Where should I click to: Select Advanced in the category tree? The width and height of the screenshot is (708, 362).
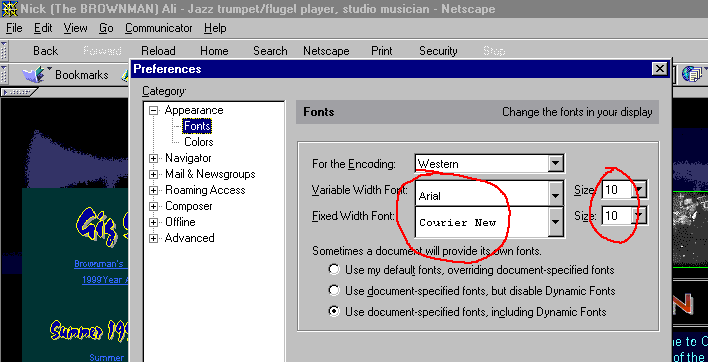[x=189, y=238]
